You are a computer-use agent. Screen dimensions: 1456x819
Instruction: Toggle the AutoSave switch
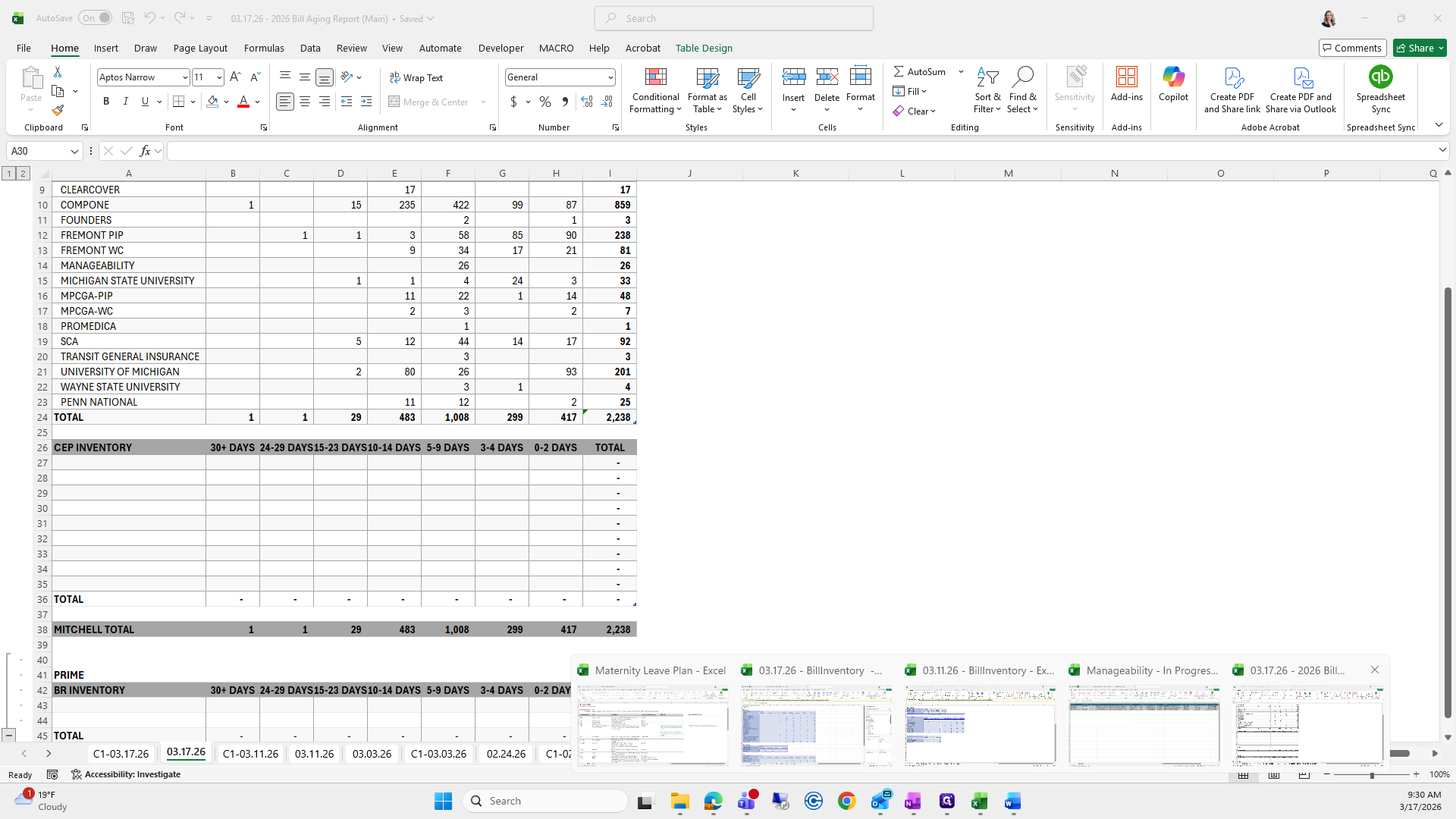pos(96,18)
